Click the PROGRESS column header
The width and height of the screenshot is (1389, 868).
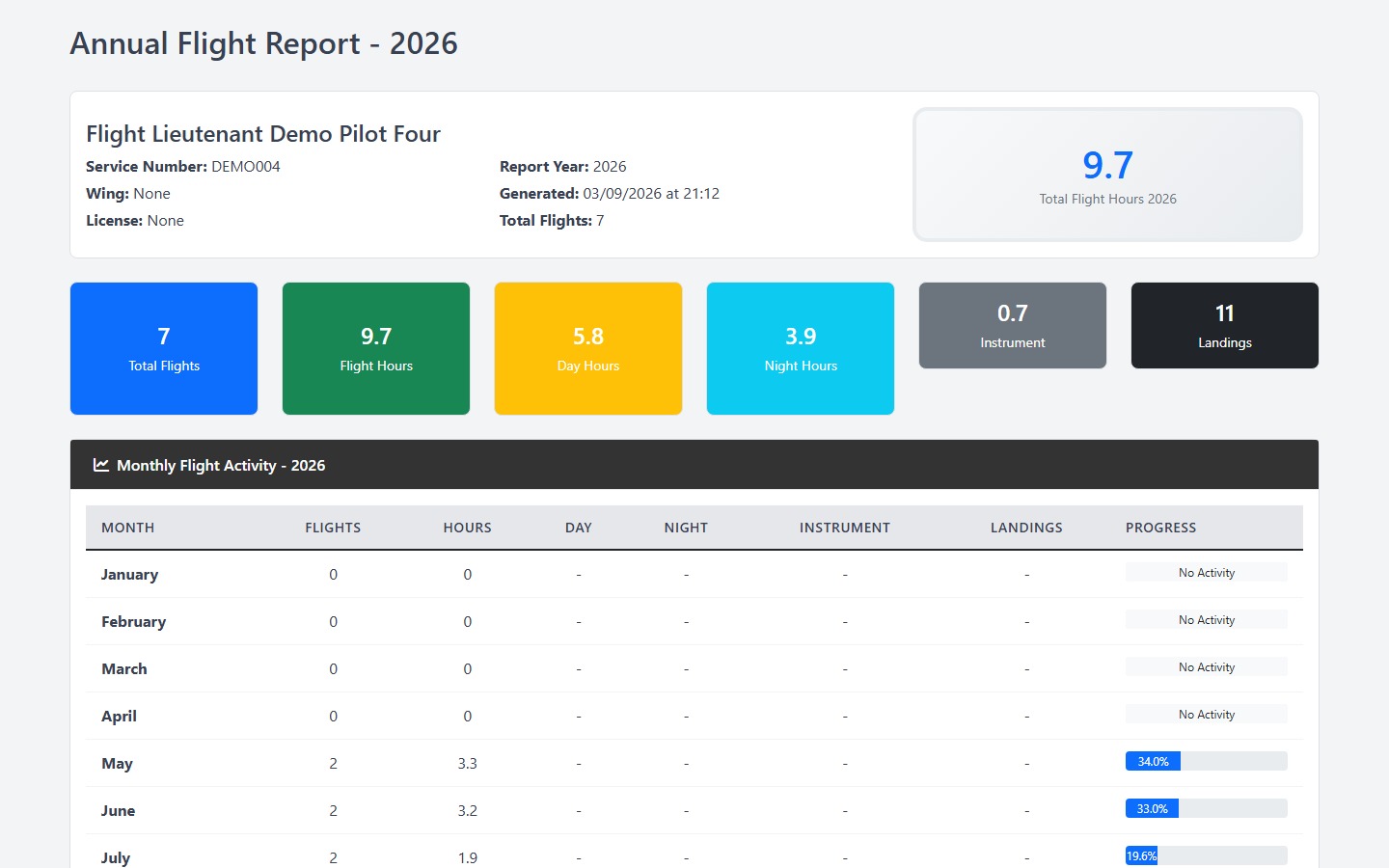point(1161,528)
